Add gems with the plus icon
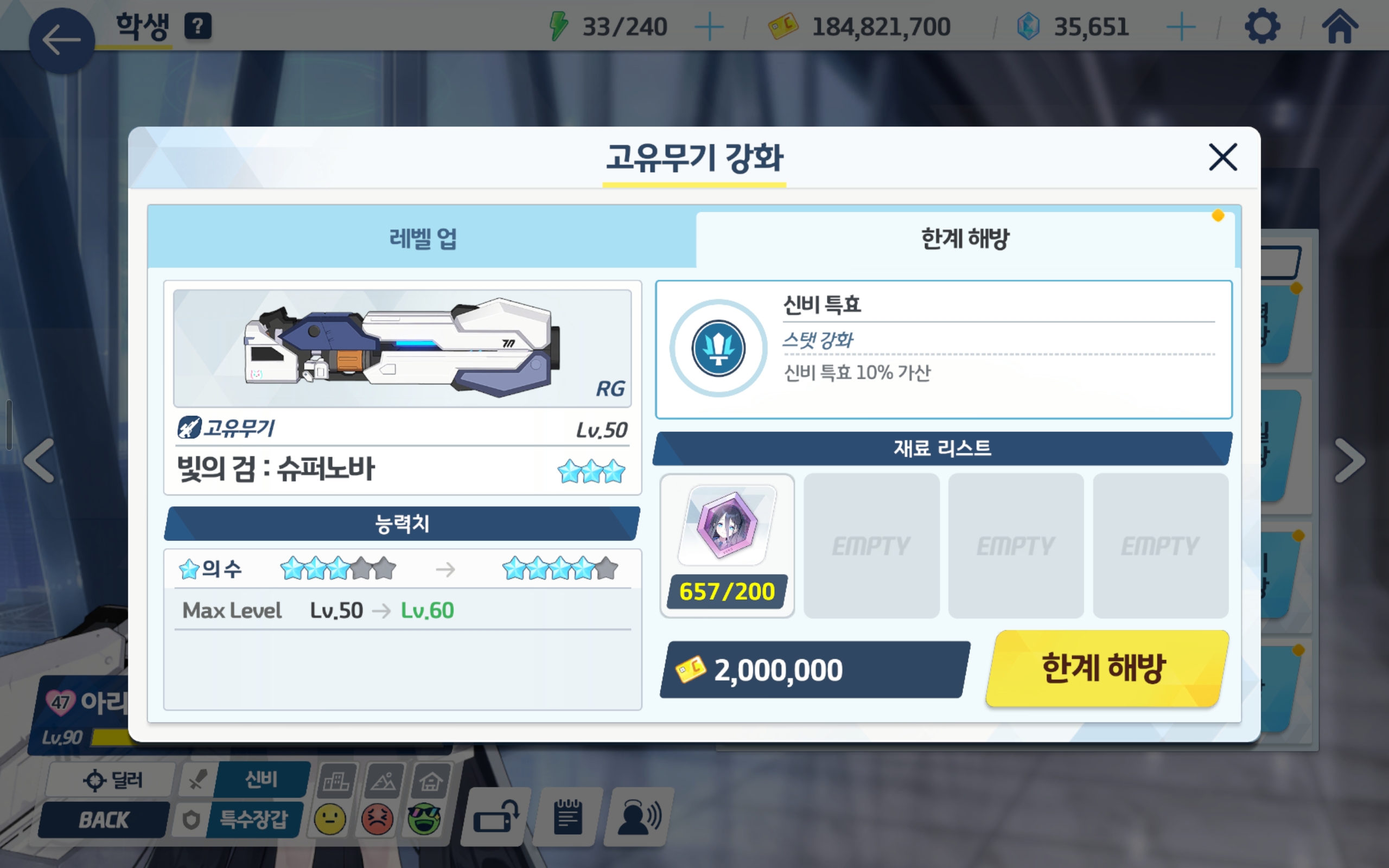This screenshot has width=1389, height=868. [x=1181, y=27]
